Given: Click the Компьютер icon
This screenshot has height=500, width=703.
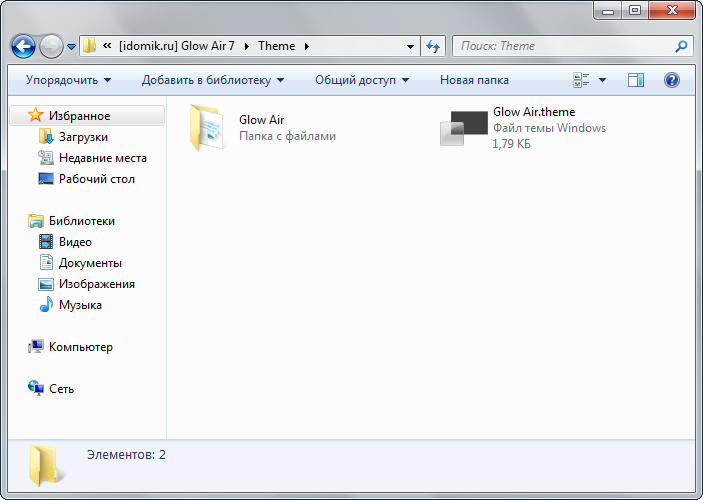Looking at the screenshot, I should (x=35, y=347).
